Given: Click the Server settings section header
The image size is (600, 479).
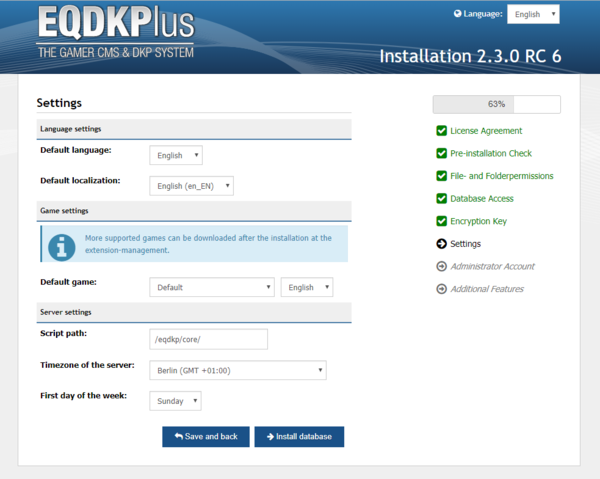Looking at the screenshot, I should coord(194,312).
